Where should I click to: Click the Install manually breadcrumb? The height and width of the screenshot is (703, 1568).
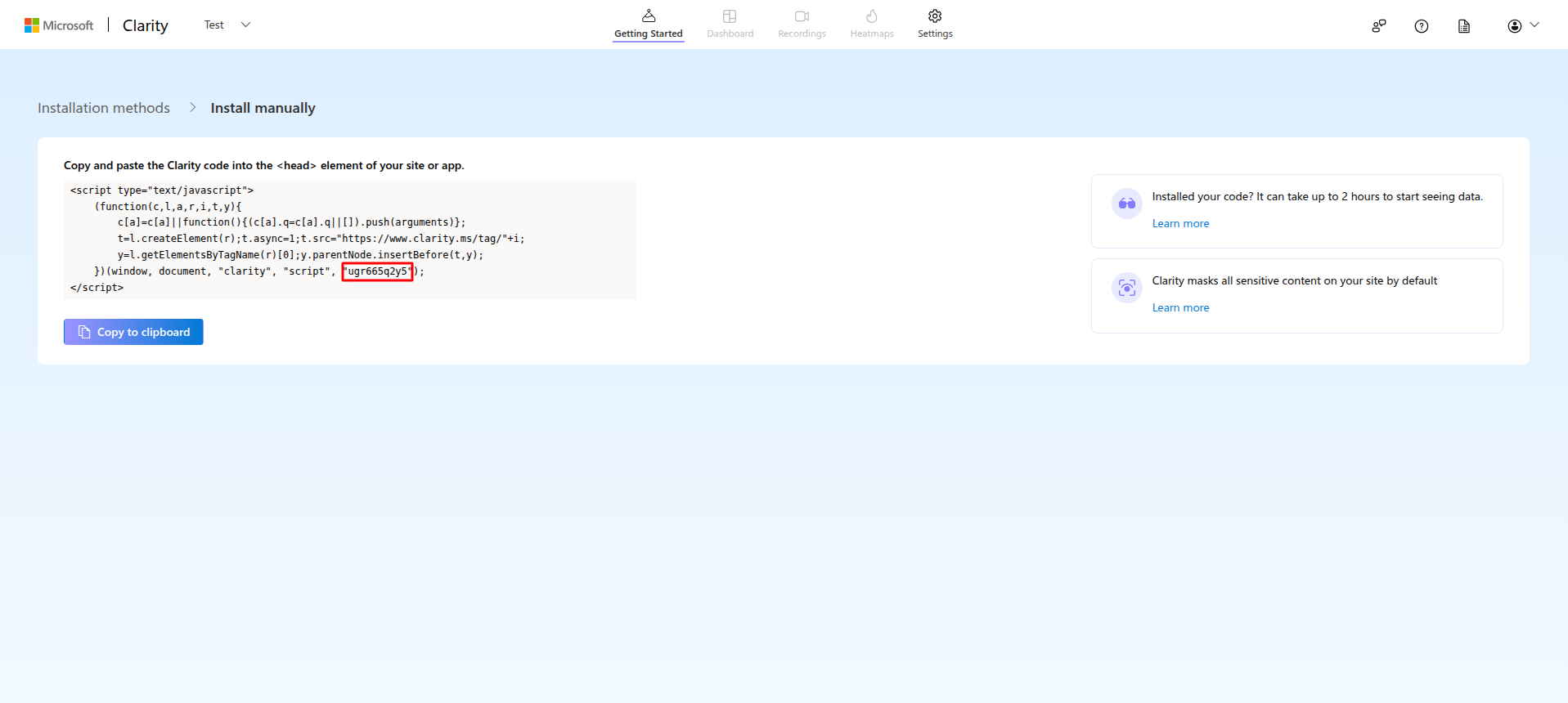coord(263,108)
